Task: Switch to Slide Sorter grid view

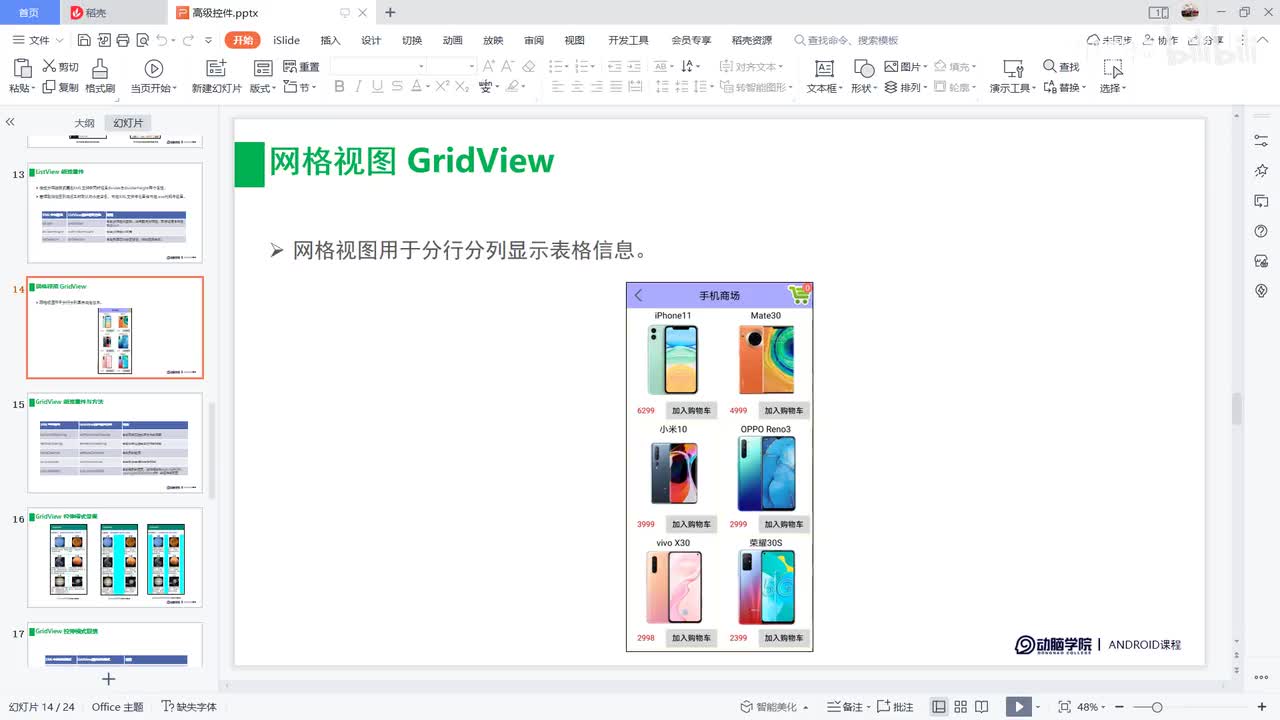Action: (x=961, y=707)
